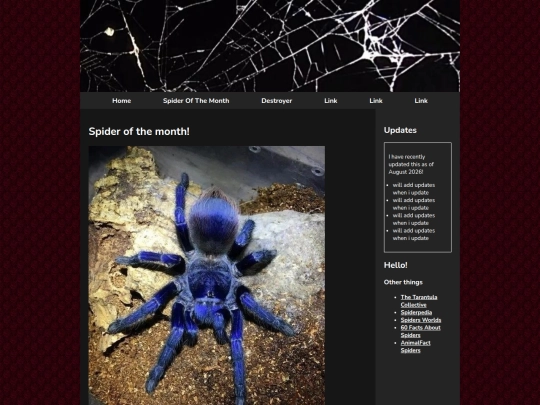Click the 'Hello!' sidebar heading
This screenshot has width=540, height=405.
pos(395,265)
